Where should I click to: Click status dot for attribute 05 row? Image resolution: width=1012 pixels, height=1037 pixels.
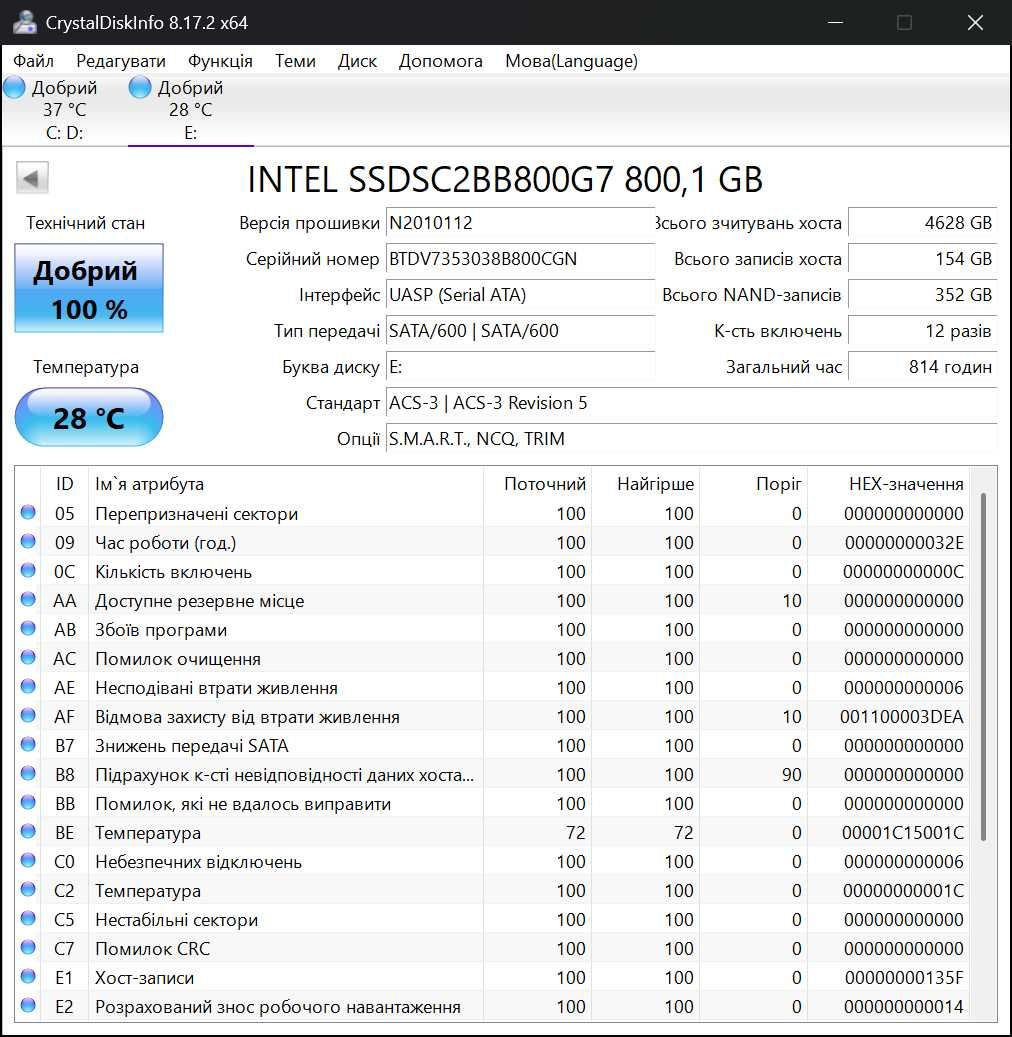pyautogui.click(x=28, y=513)
